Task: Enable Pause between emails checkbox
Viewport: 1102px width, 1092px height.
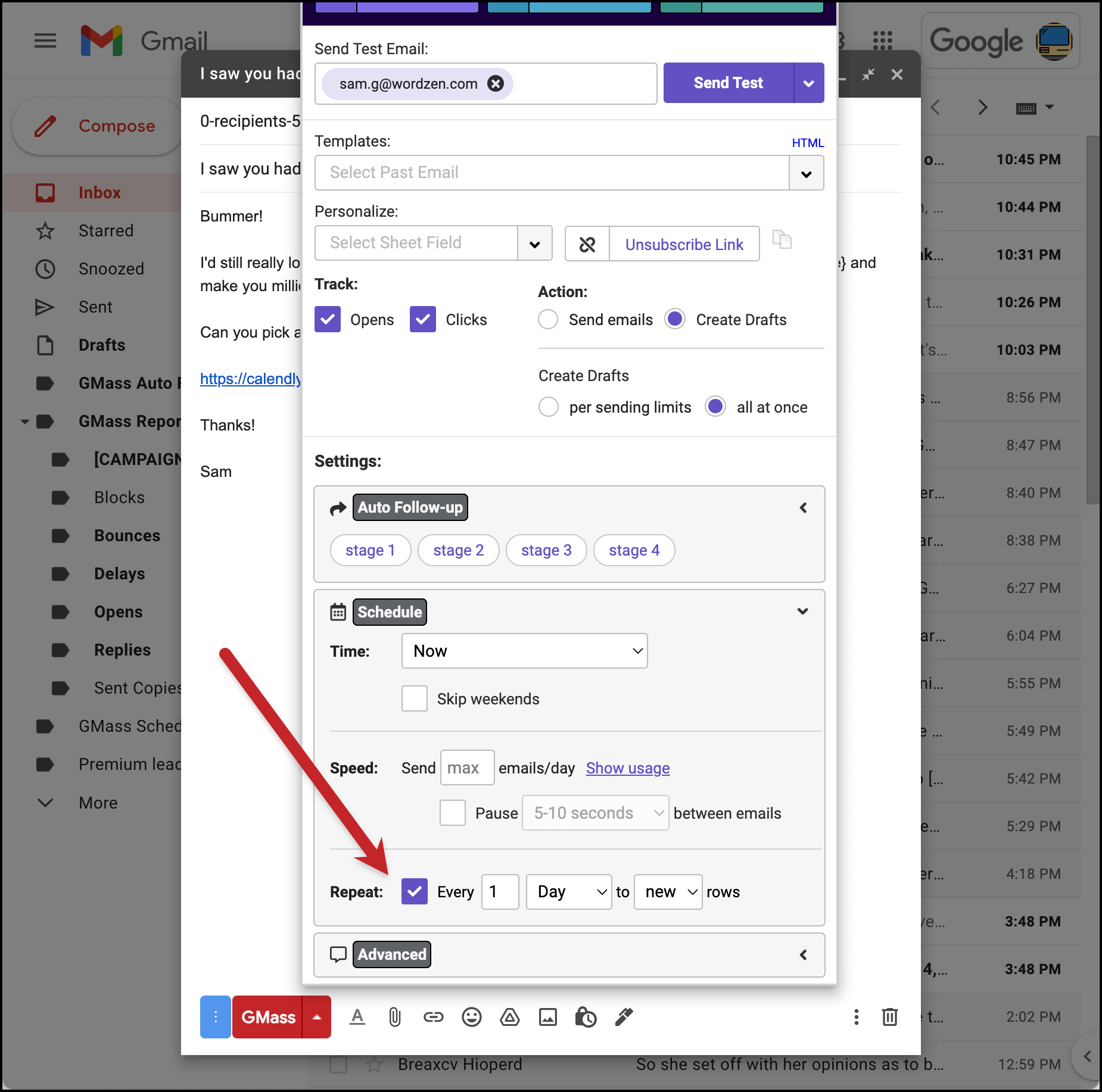Action: tap(453, 813)
